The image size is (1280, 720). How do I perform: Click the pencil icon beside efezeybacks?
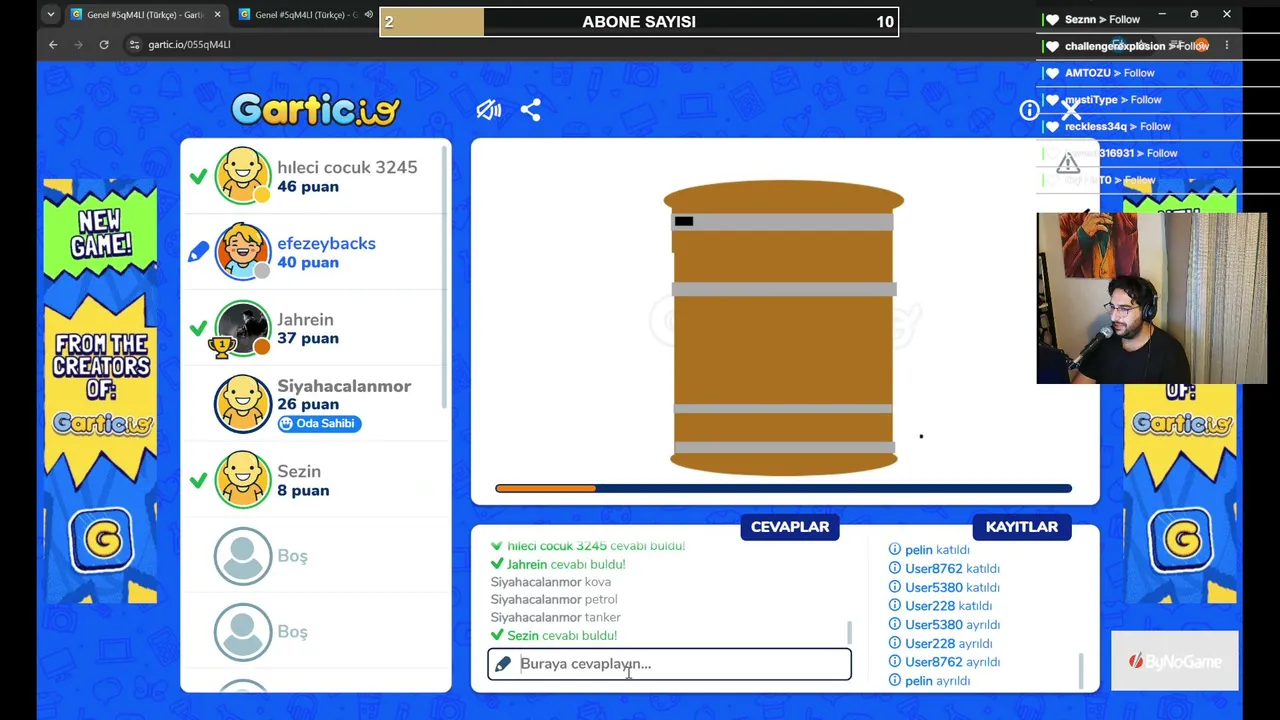(x=198, y=252)
